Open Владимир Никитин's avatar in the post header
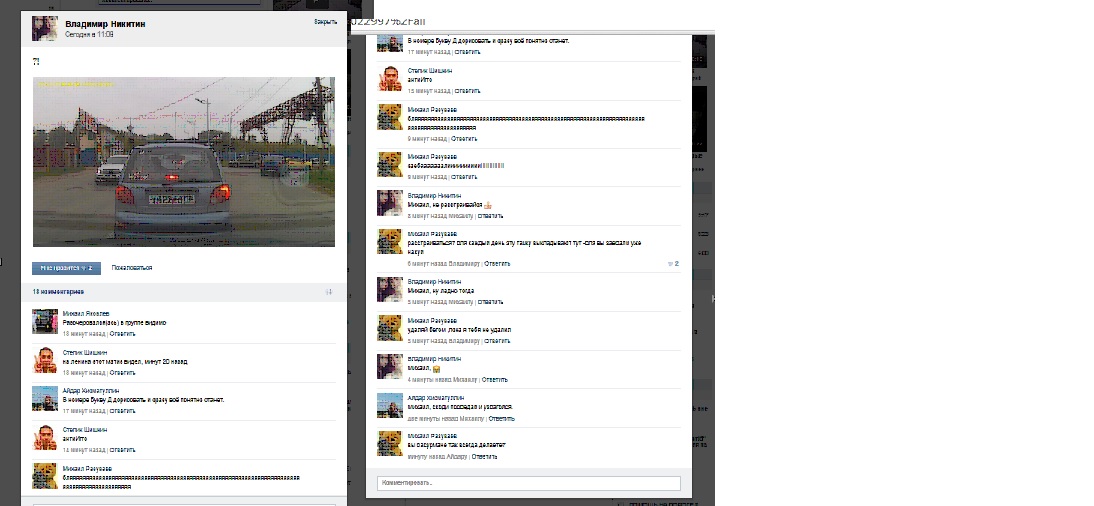1094x506 pixels. click(x=45, y=29)
